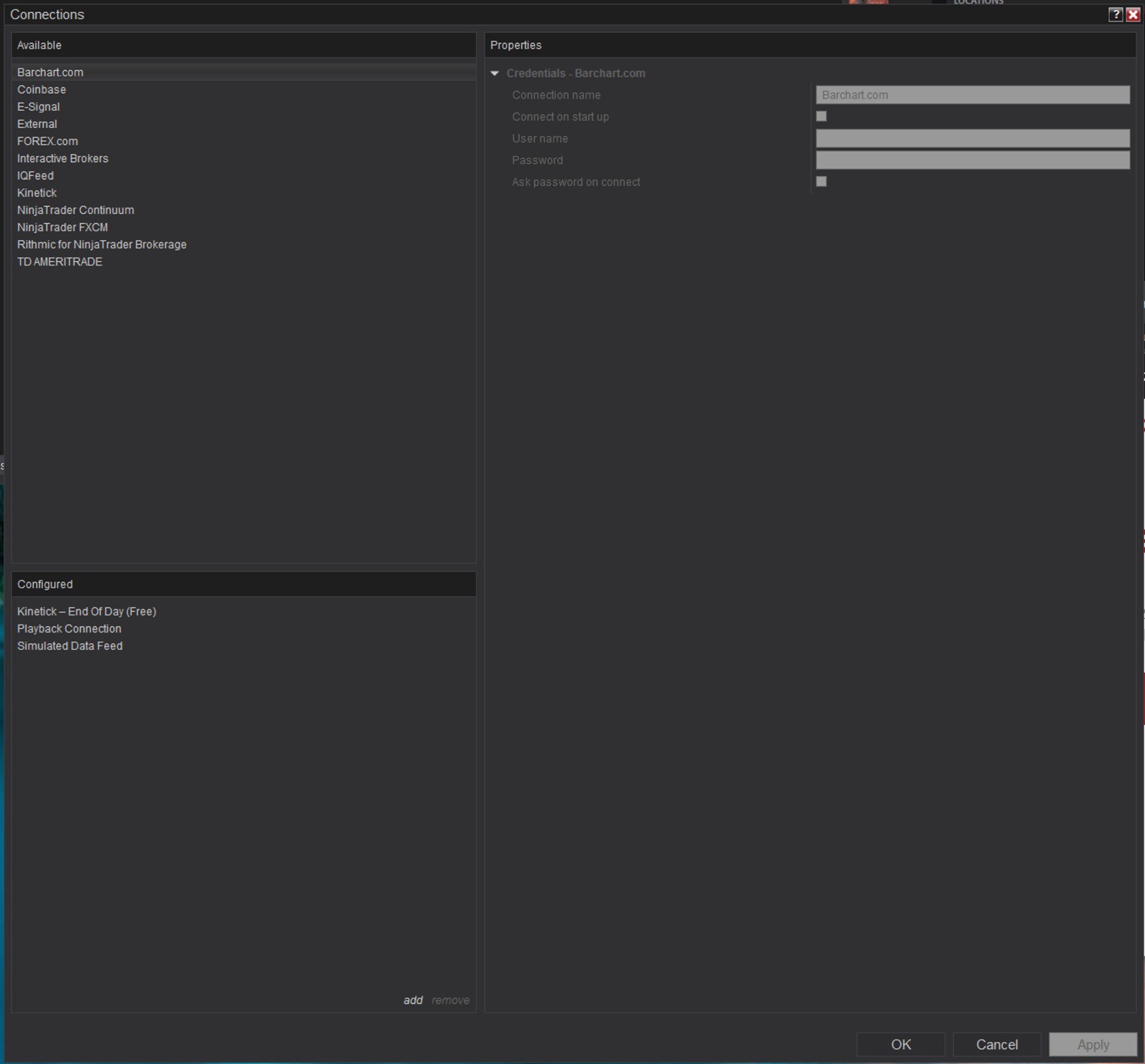
Task: Click into the User name field
Action: (x=973, y=138)
